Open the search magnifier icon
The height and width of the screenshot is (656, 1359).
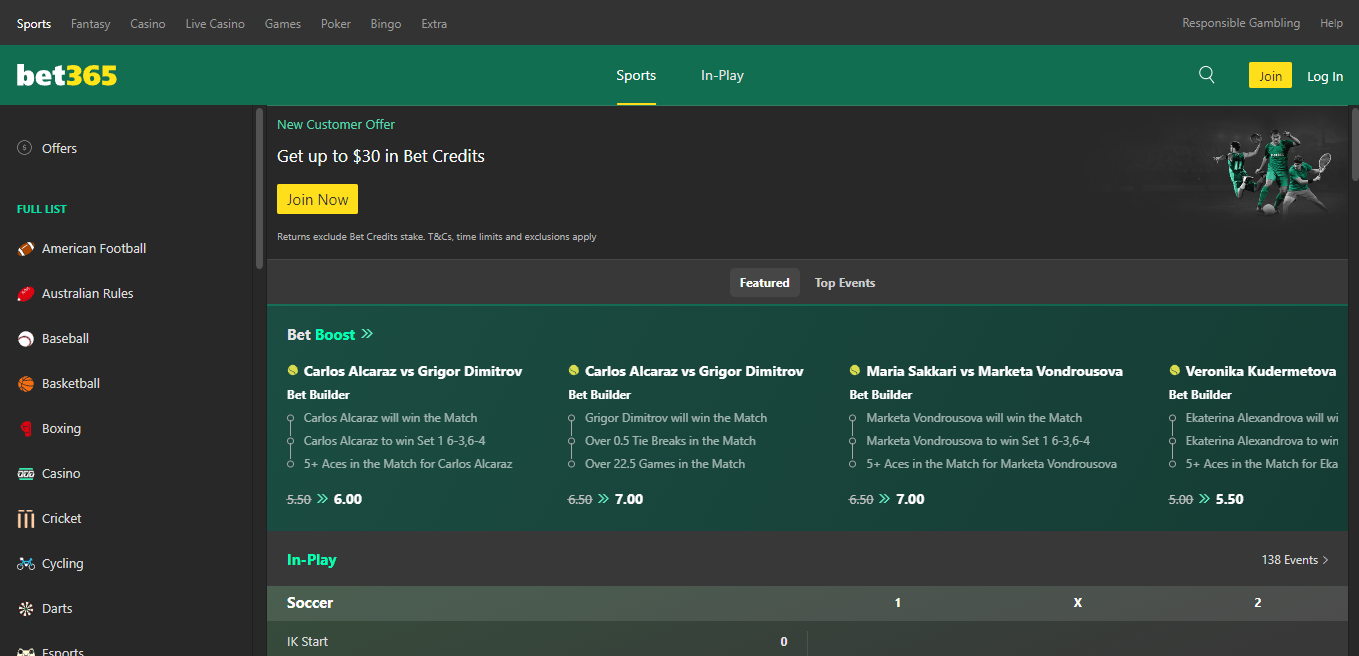[x=1207, y=75]
